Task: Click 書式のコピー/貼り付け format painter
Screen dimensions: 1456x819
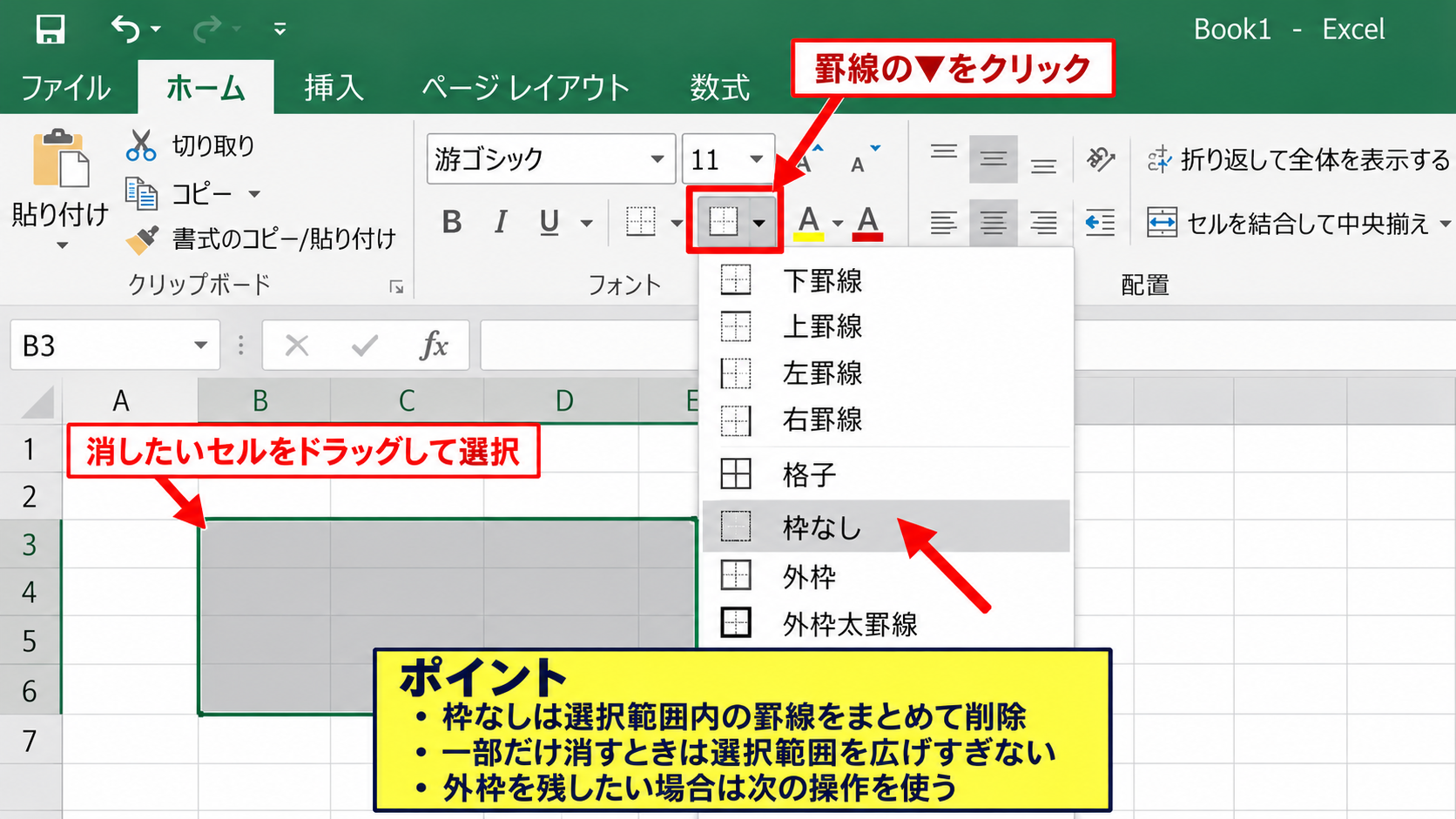Action: click(x=261, y=238)
